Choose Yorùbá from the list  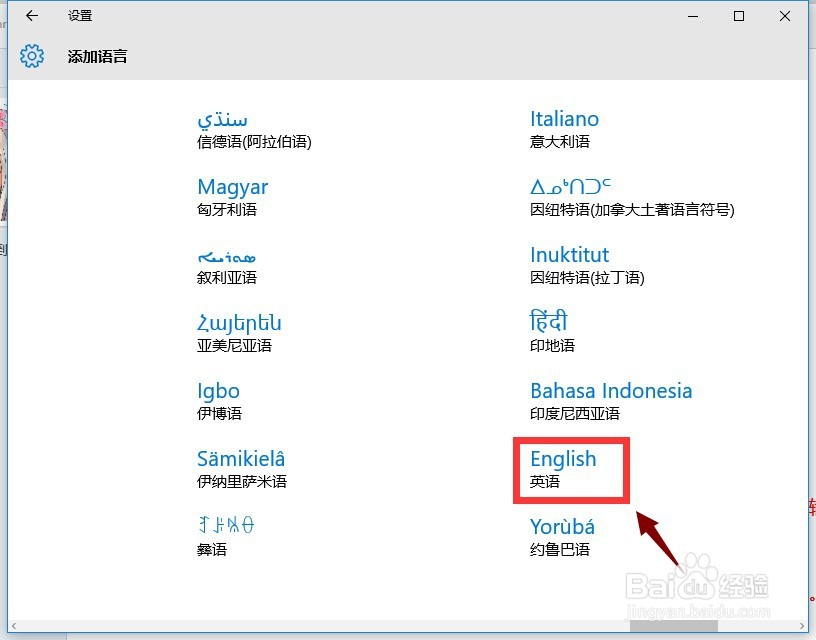pyautogui.click(x=562, y=537)
